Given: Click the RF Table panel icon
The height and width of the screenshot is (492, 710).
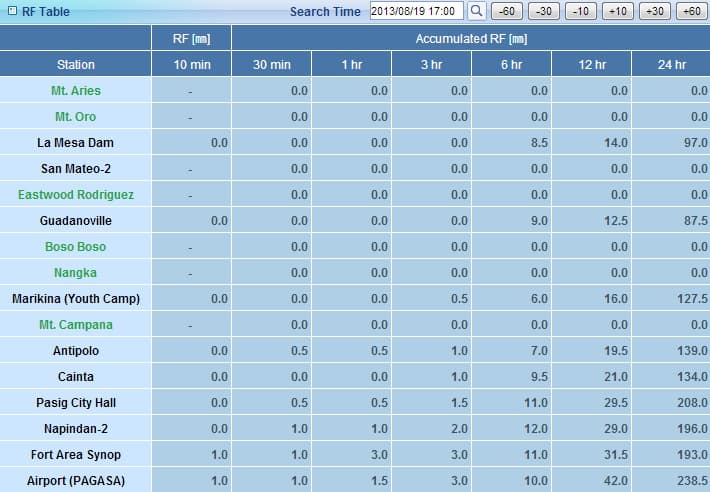Looking at the screenshot, I should click(11, 12).
